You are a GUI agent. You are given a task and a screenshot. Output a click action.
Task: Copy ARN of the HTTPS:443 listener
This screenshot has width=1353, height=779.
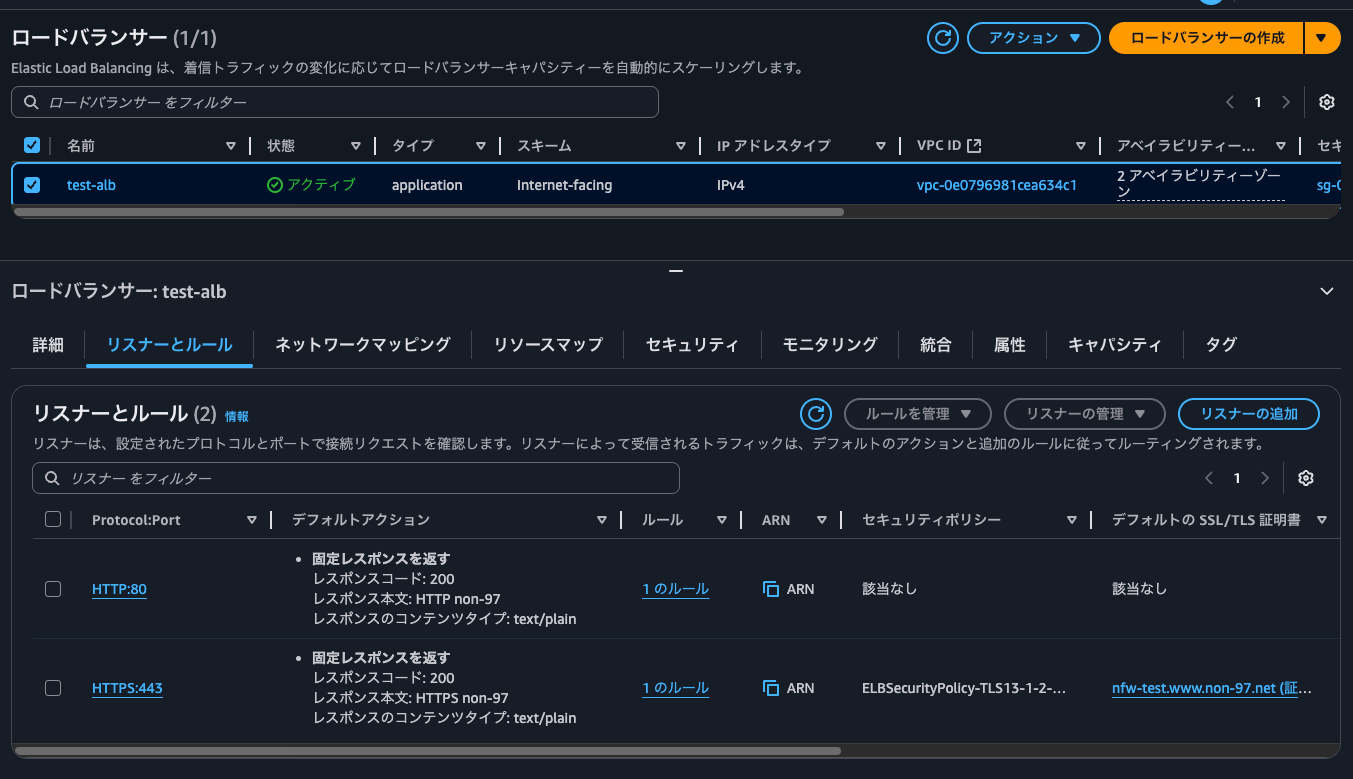(771, 688)
